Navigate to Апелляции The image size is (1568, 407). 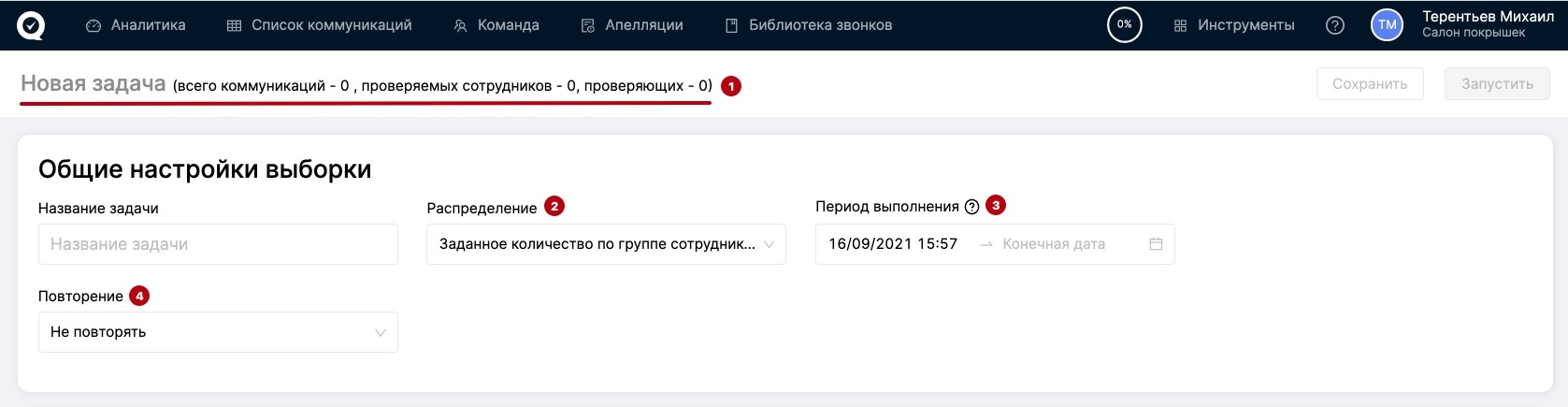(632, 25)
